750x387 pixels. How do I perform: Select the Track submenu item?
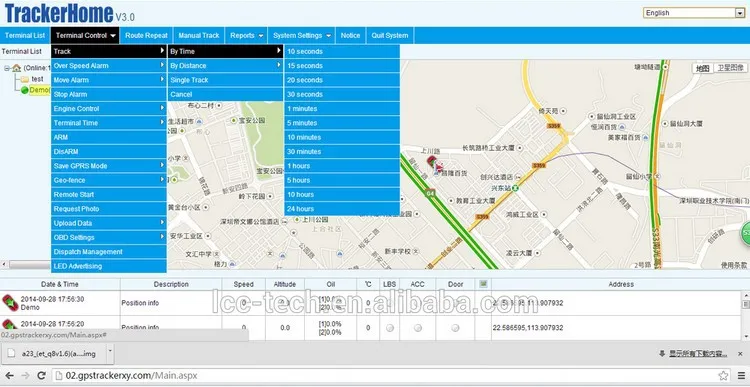pos(109,51)
